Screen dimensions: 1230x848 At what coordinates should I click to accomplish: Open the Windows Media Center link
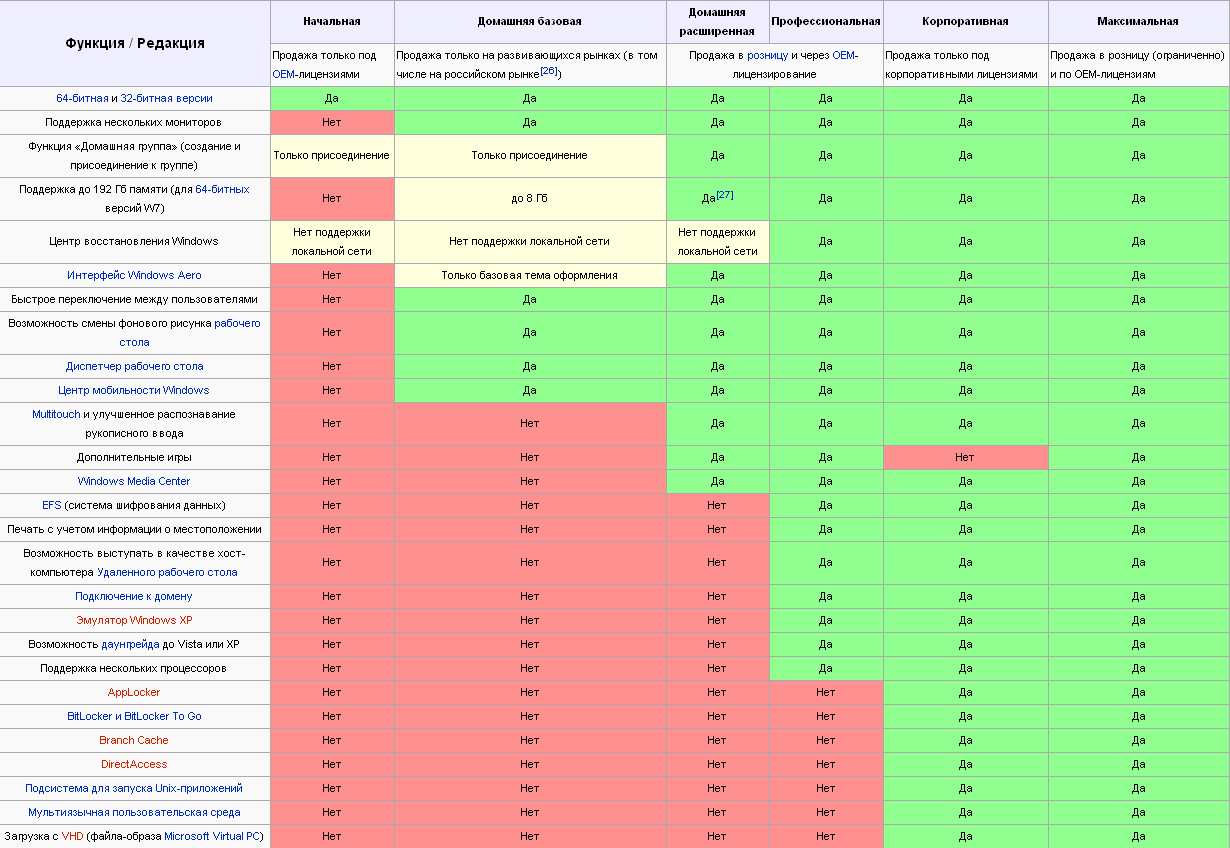(134, 481)
